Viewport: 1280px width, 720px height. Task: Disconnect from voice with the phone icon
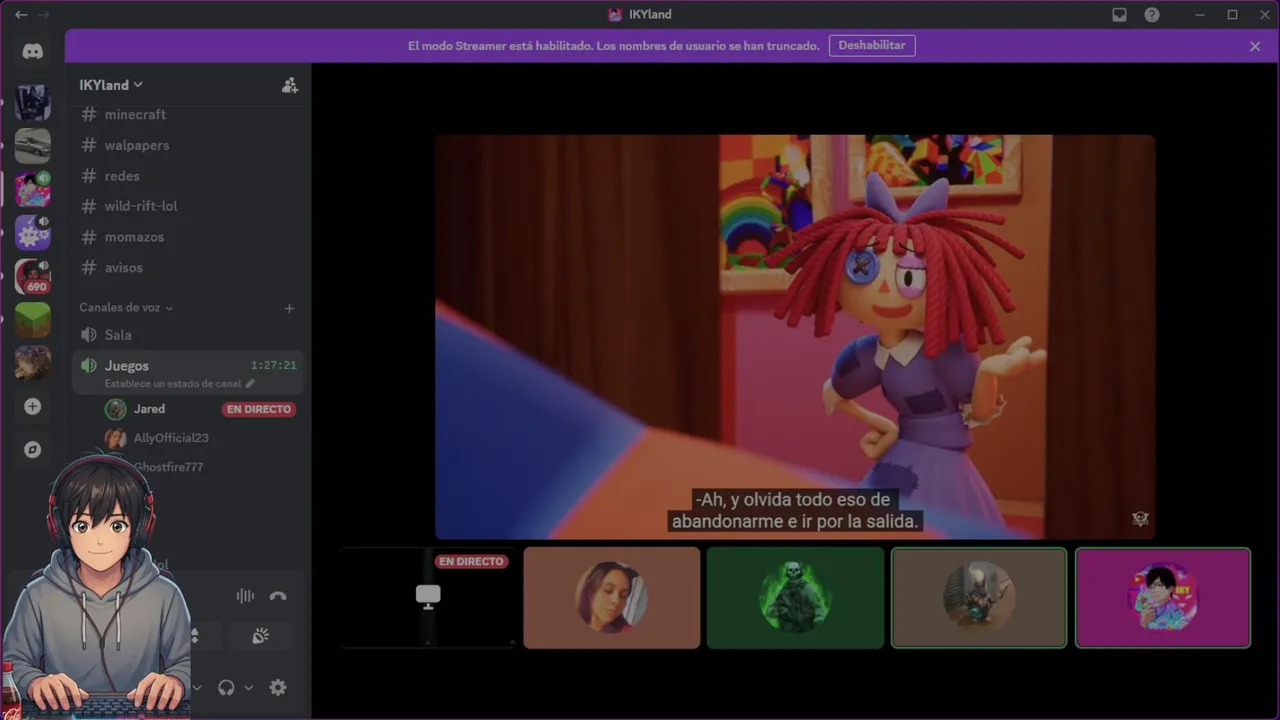point(278,596)
